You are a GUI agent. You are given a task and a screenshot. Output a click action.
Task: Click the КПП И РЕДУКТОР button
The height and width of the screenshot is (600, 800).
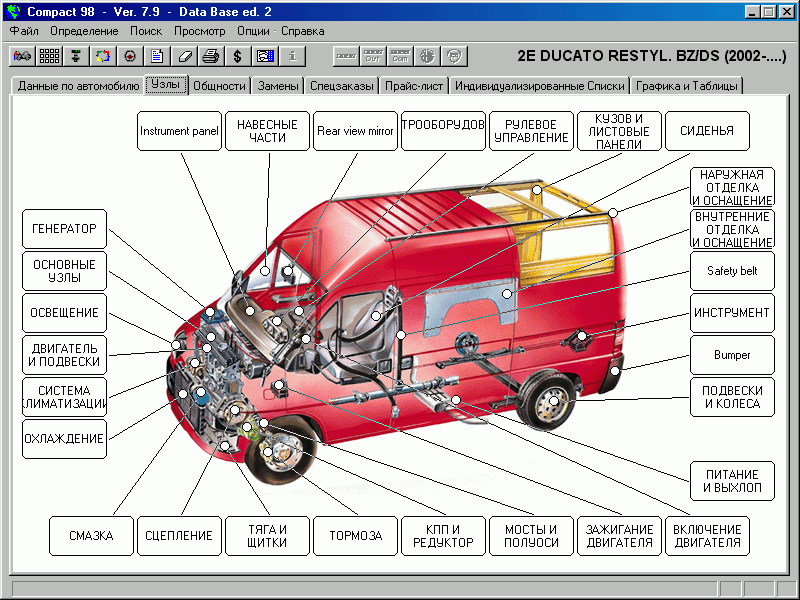443,536
